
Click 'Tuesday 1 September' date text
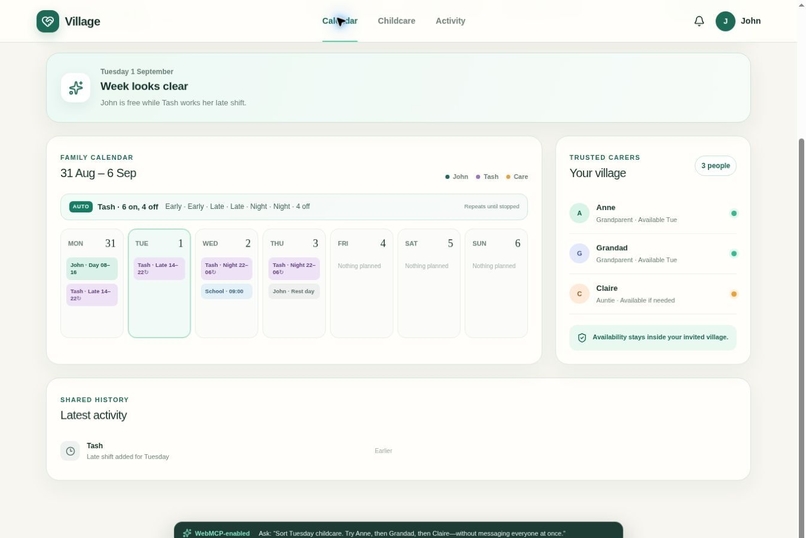pyautogui.click(x=137, y=71)
